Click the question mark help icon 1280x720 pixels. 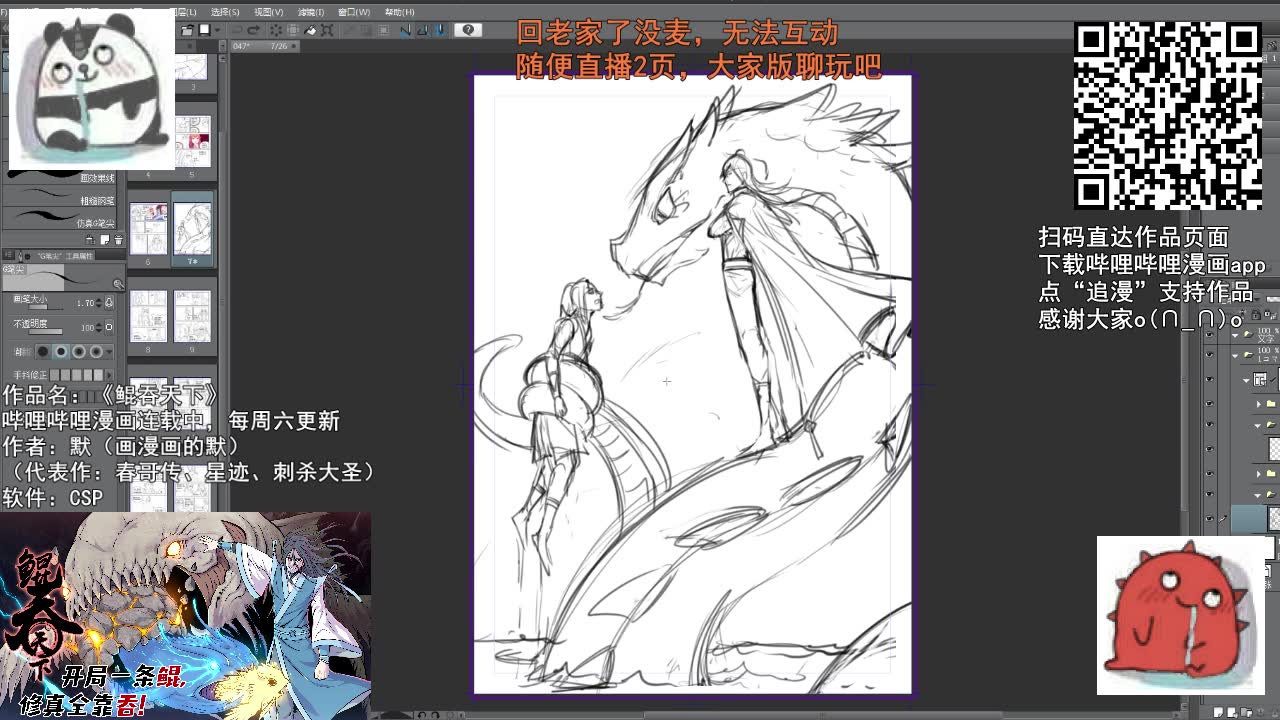tap(468, 30)
